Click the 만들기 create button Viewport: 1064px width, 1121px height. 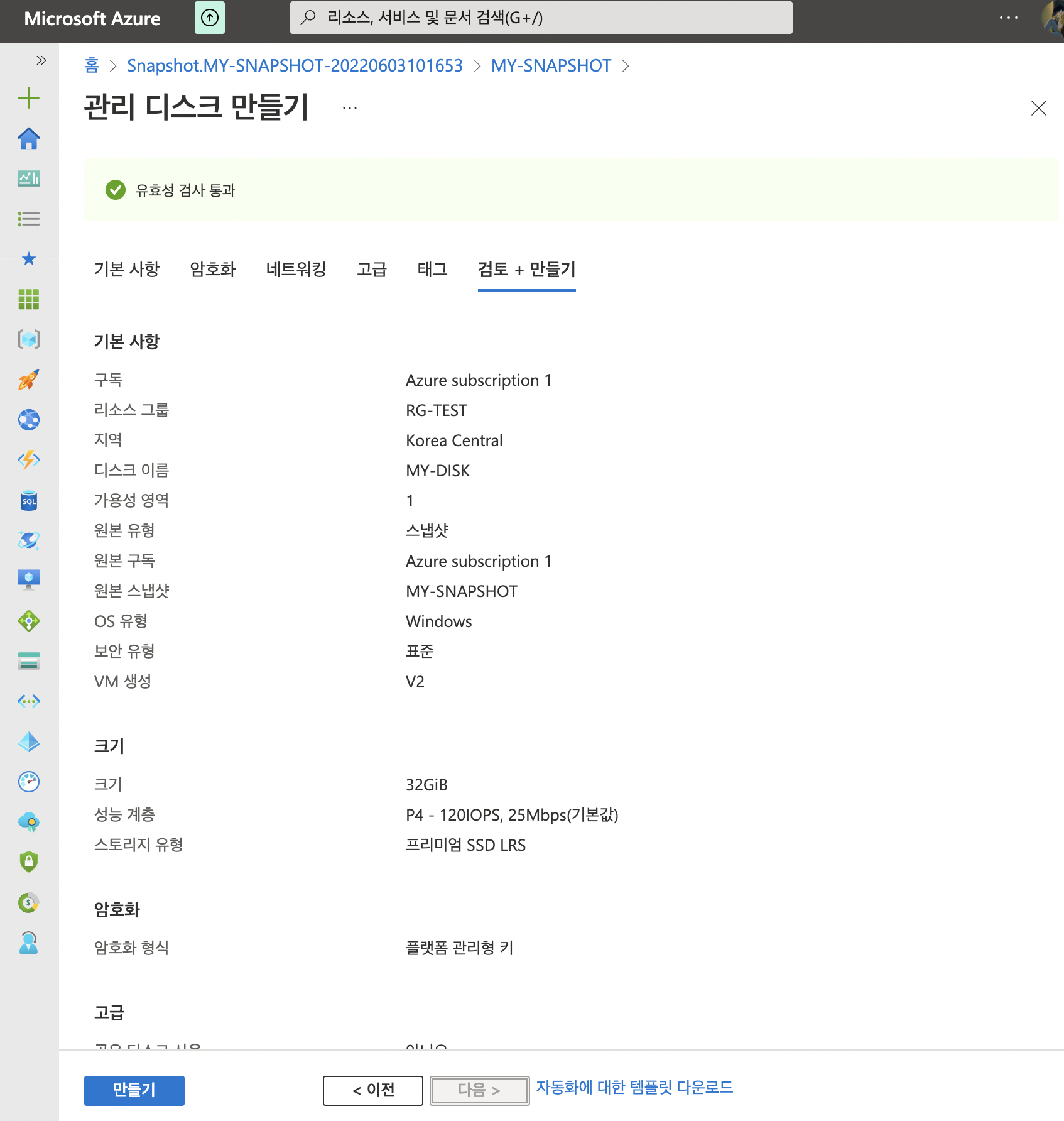[134, 1090]
